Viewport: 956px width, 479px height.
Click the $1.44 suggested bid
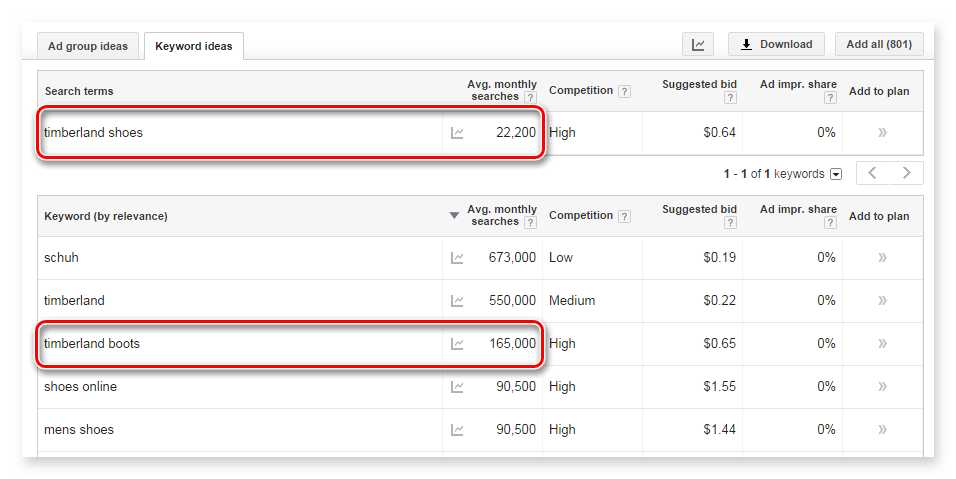(719, 430)
